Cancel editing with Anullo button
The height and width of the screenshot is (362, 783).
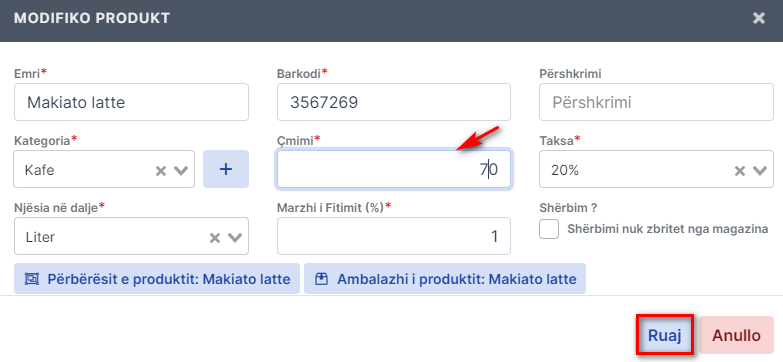[737, 335]
